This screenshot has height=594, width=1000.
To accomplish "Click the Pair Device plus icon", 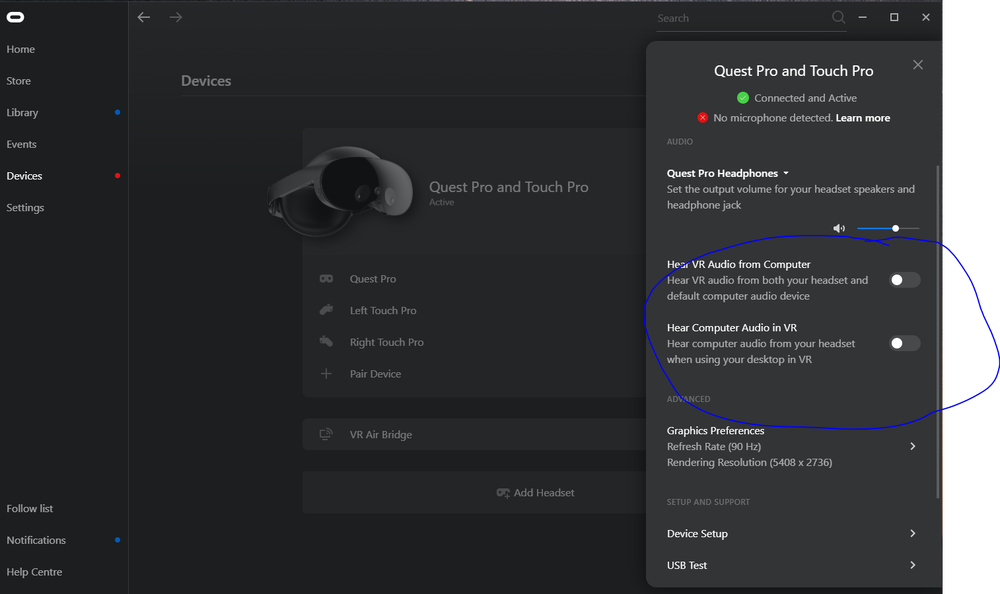I will 326,374.
